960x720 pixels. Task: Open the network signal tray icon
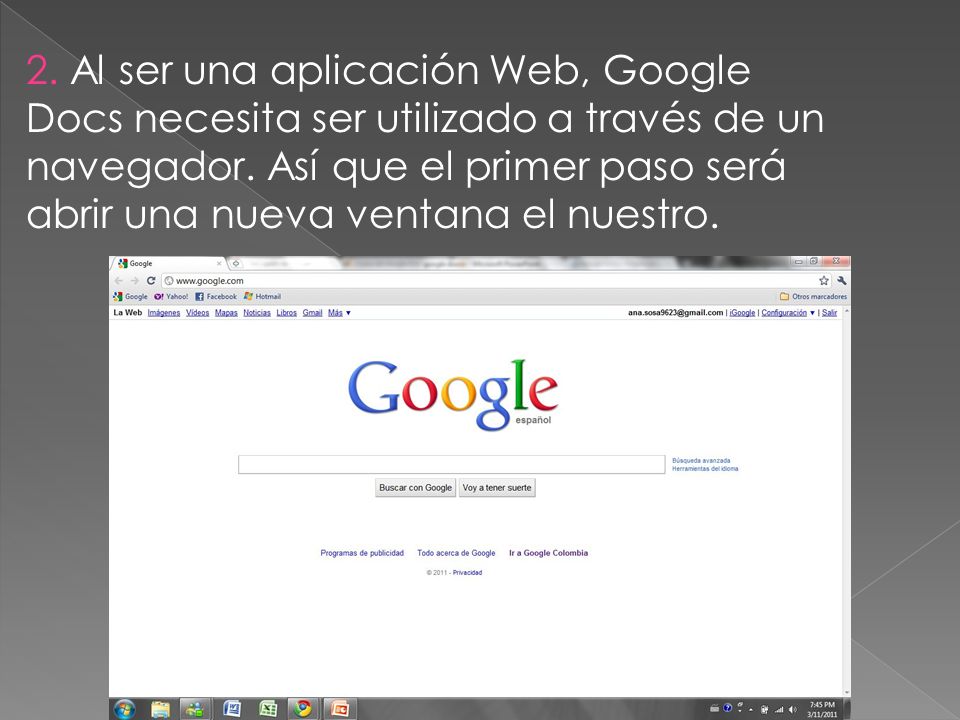(779, 710)
